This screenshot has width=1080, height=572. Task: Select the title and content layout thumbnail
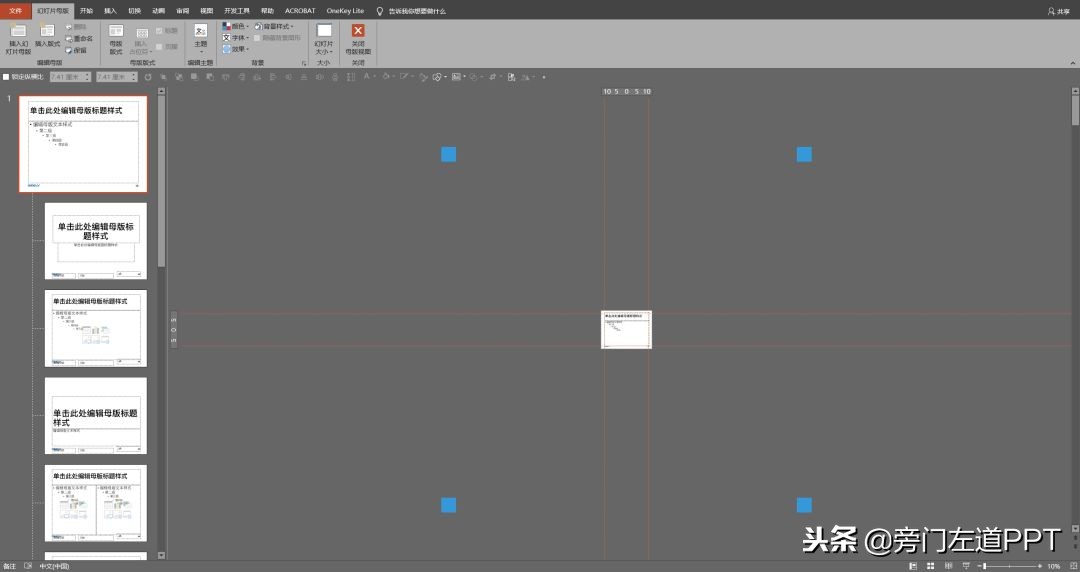coord(96,328)
